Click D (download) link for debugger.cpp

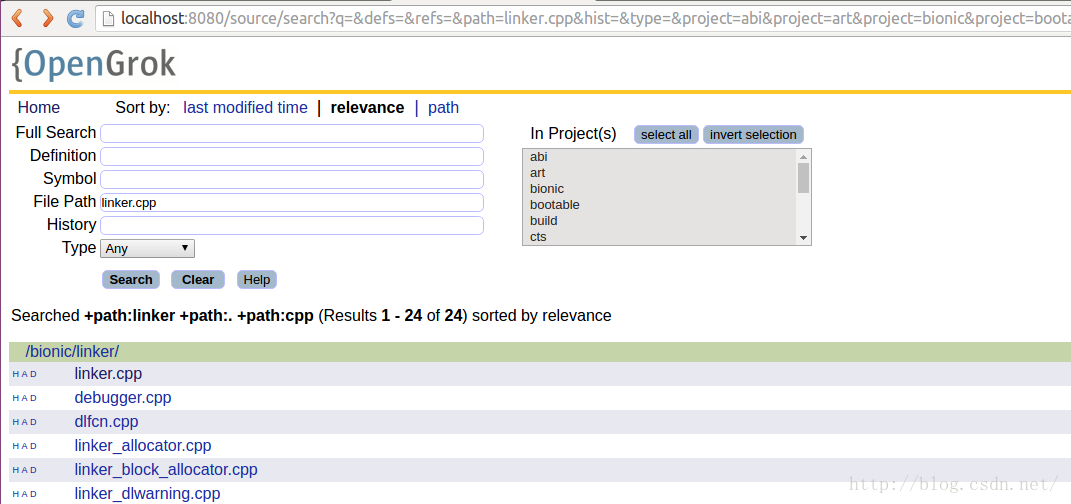(x=34, y=398)
